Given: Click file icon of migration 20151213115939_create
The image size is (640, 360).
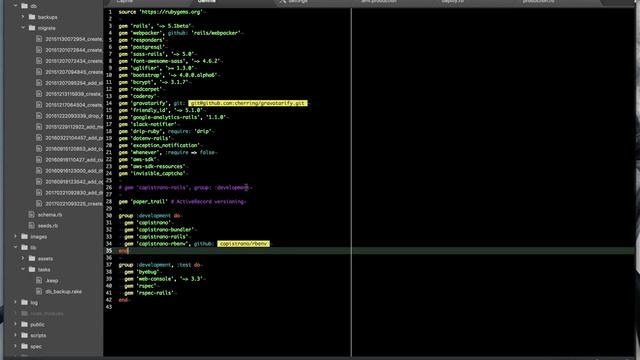Looking at the screenshot, I should point(39,94).
